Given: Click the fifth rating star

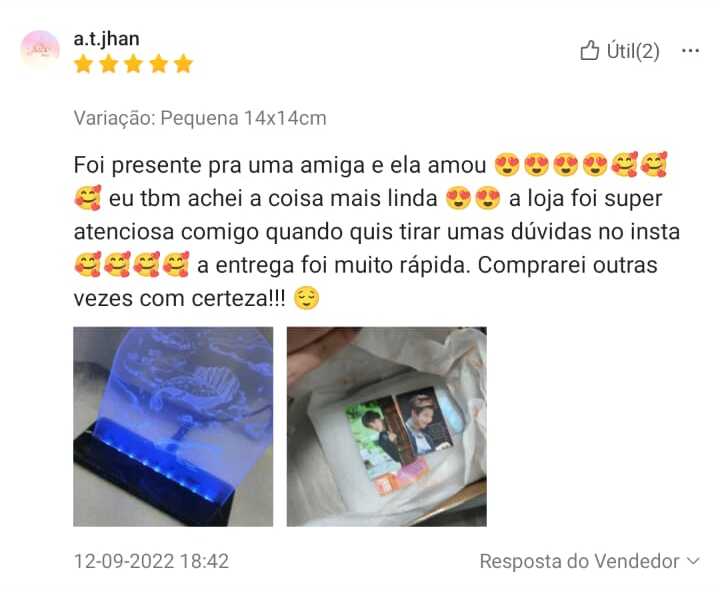Looking at the screenshot, I should (183, 64).
